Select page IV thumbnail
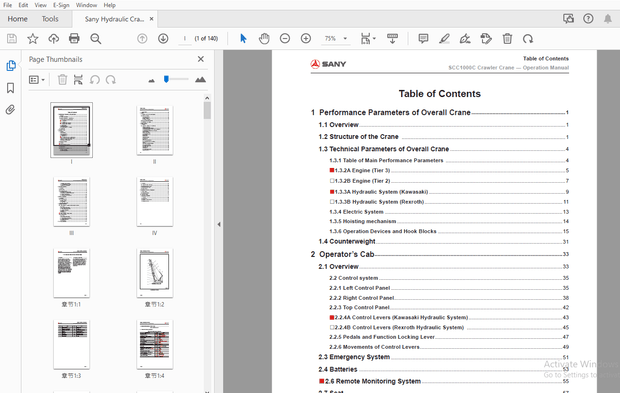 155,202
